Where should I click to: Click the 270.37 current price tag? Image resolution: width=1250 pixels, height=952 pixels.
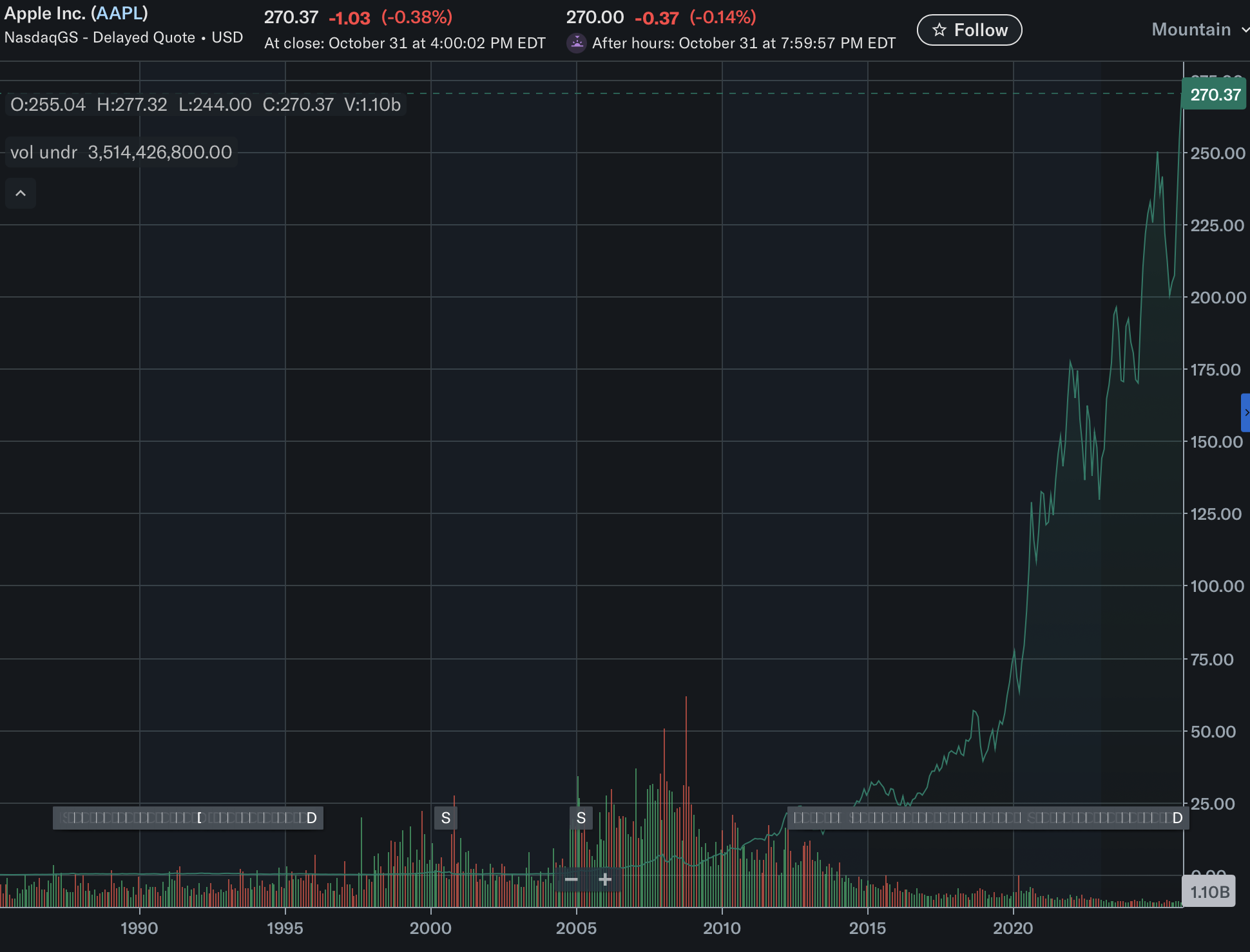point(1215,95)
